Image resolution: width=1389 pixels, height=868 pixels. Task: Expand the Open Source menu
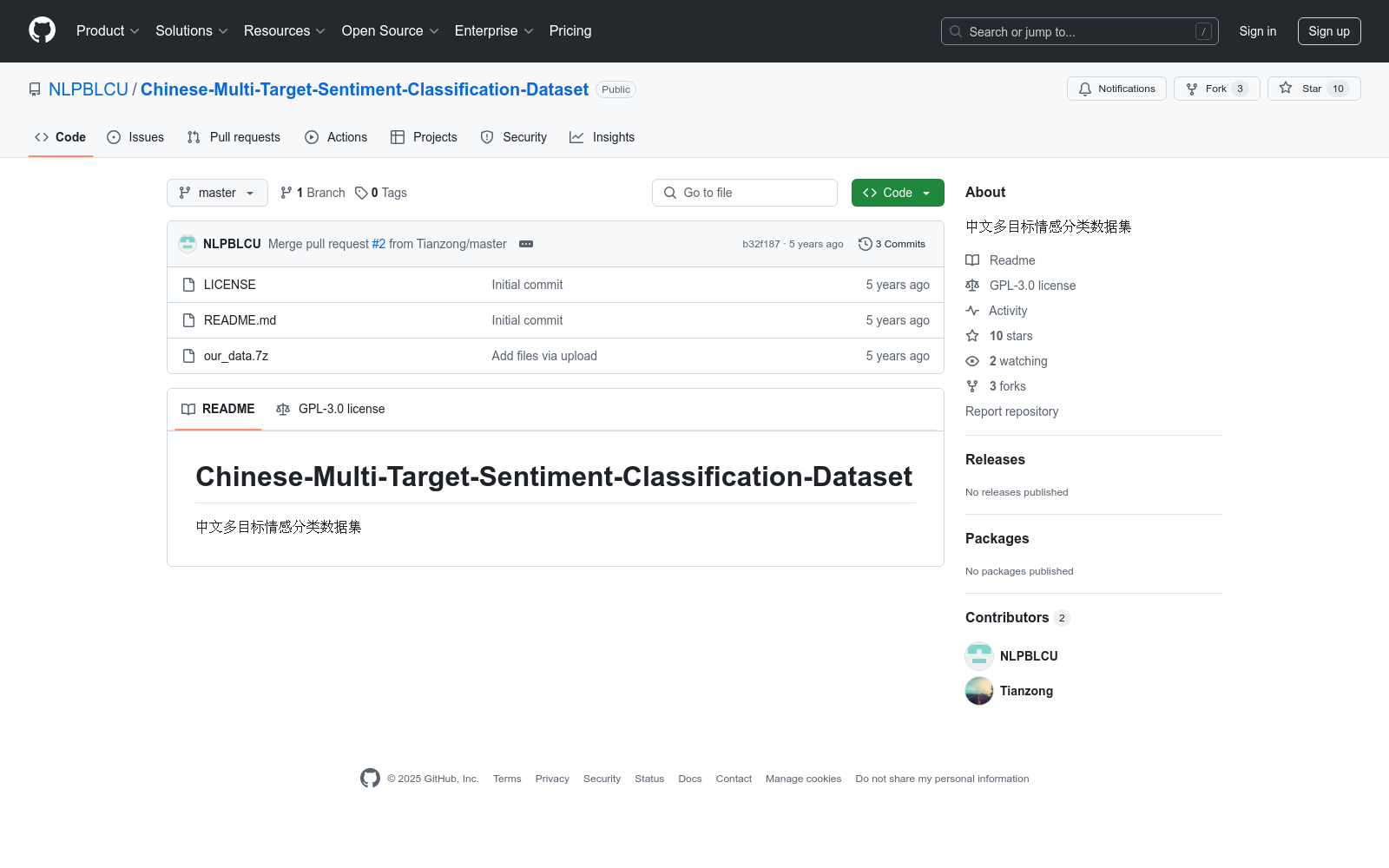391,30
